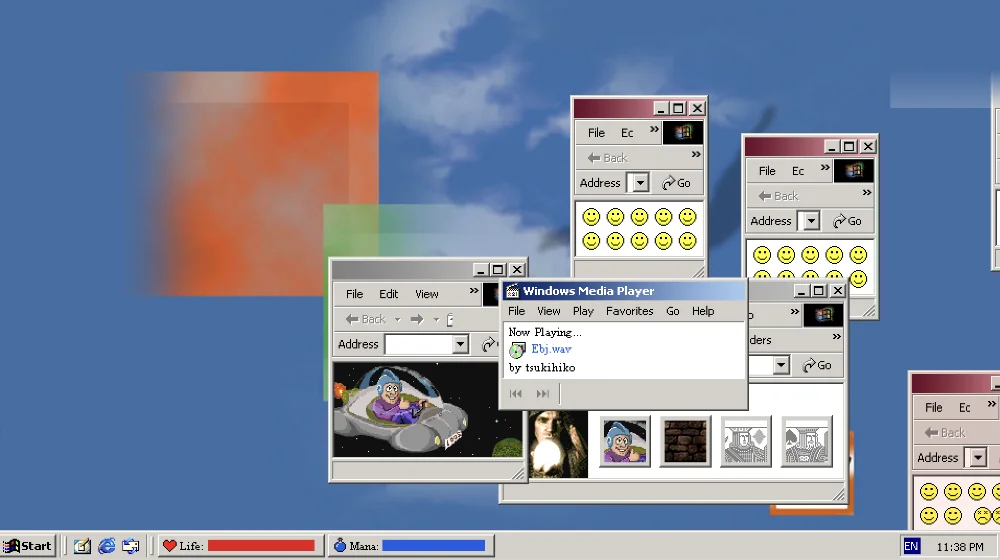Click Windows logo in upper right smiley window
Image resolution: width=1000 pixels, height=559 pixels.
point(854,170)
